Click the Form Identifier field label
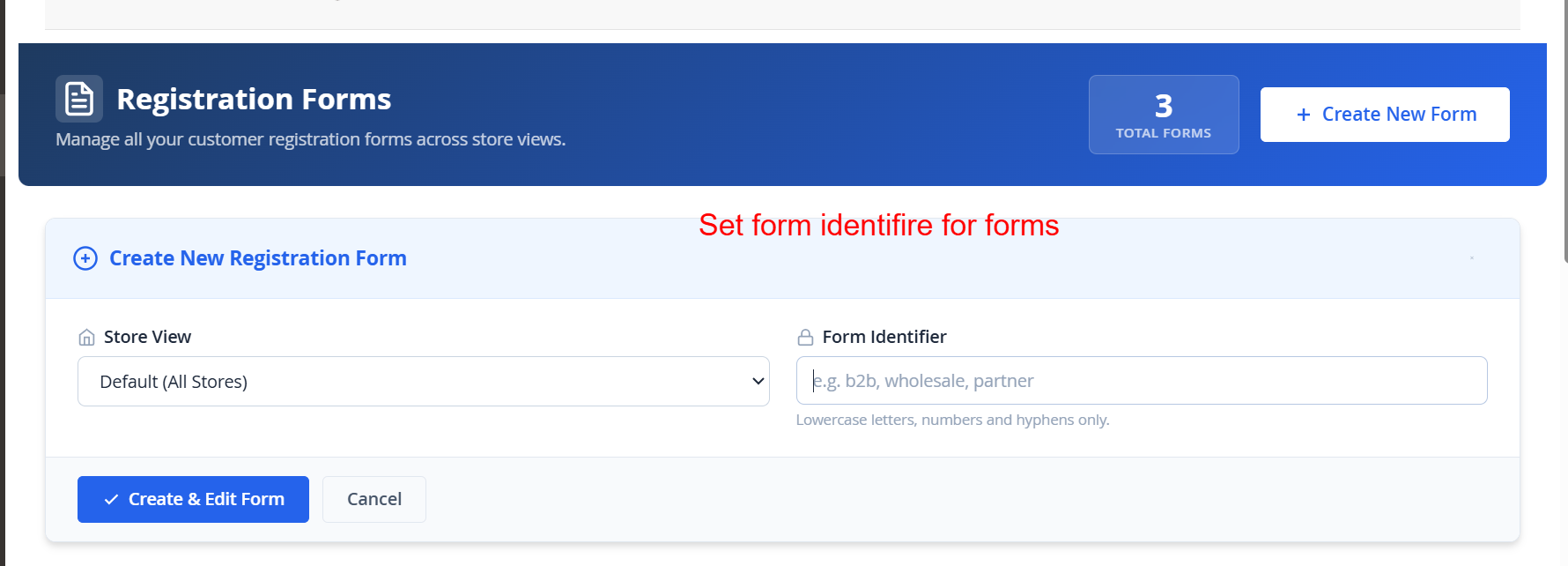Screen dimensions: 1568x566 click(884, 337)
